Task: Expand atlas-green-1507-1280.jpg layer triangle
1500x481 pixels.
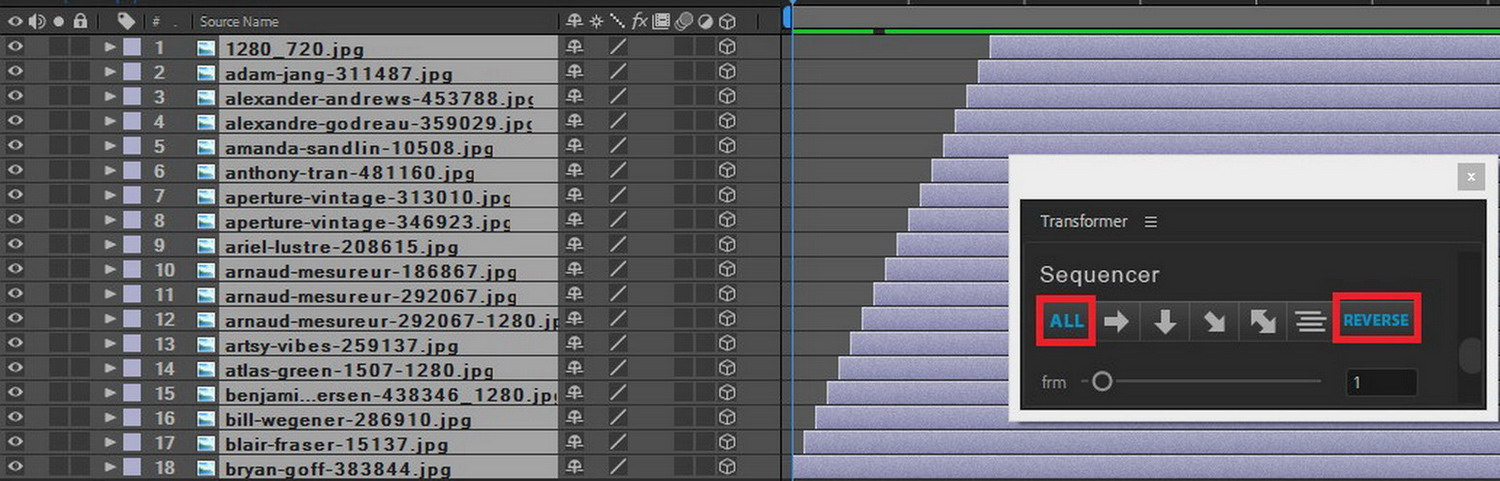Action: [110, 369]
